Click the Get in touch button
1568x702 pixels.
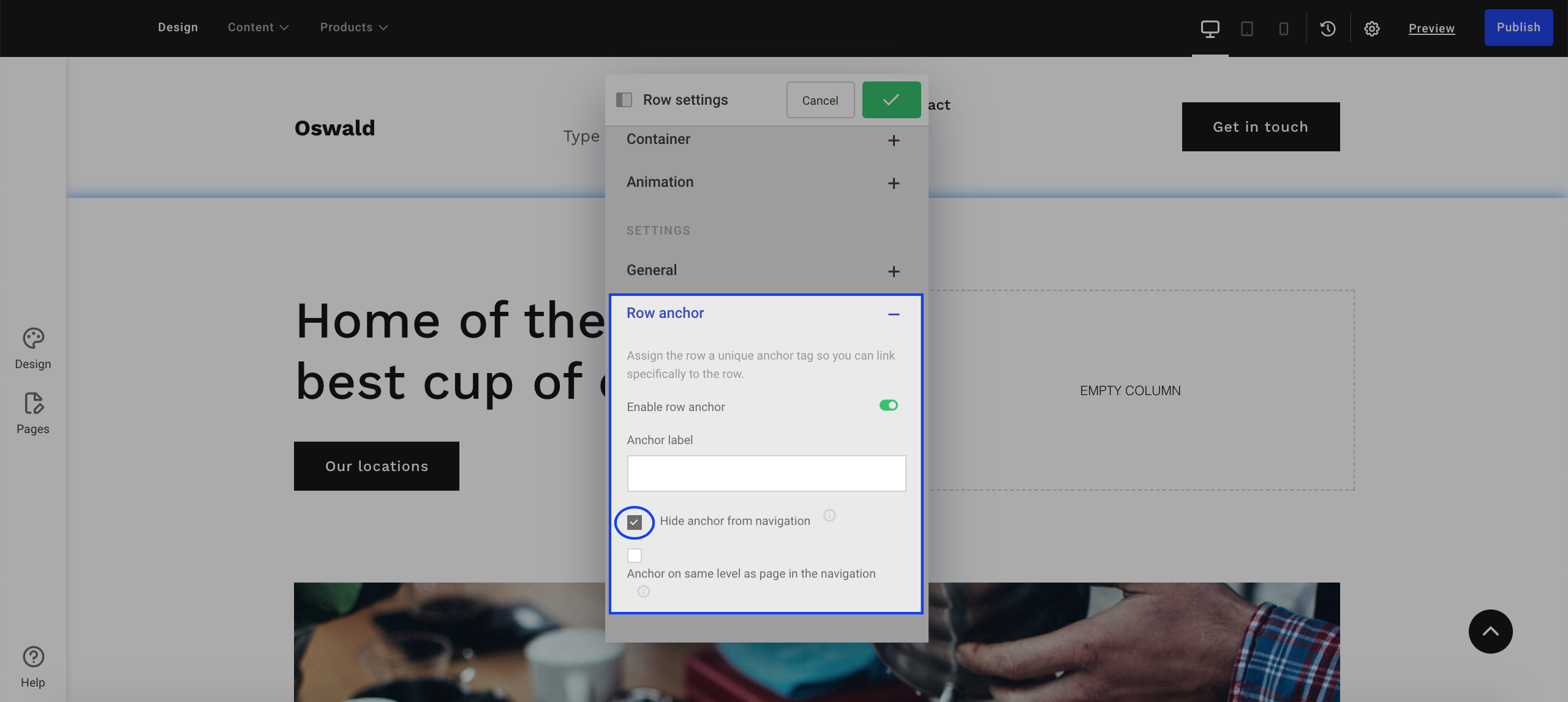coord(1261,127)
